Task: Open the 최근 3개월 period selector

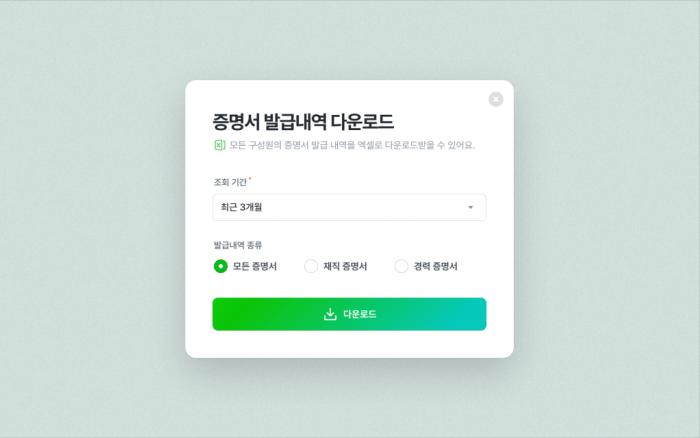Action: pyautogui.click(x=349, y=207)
